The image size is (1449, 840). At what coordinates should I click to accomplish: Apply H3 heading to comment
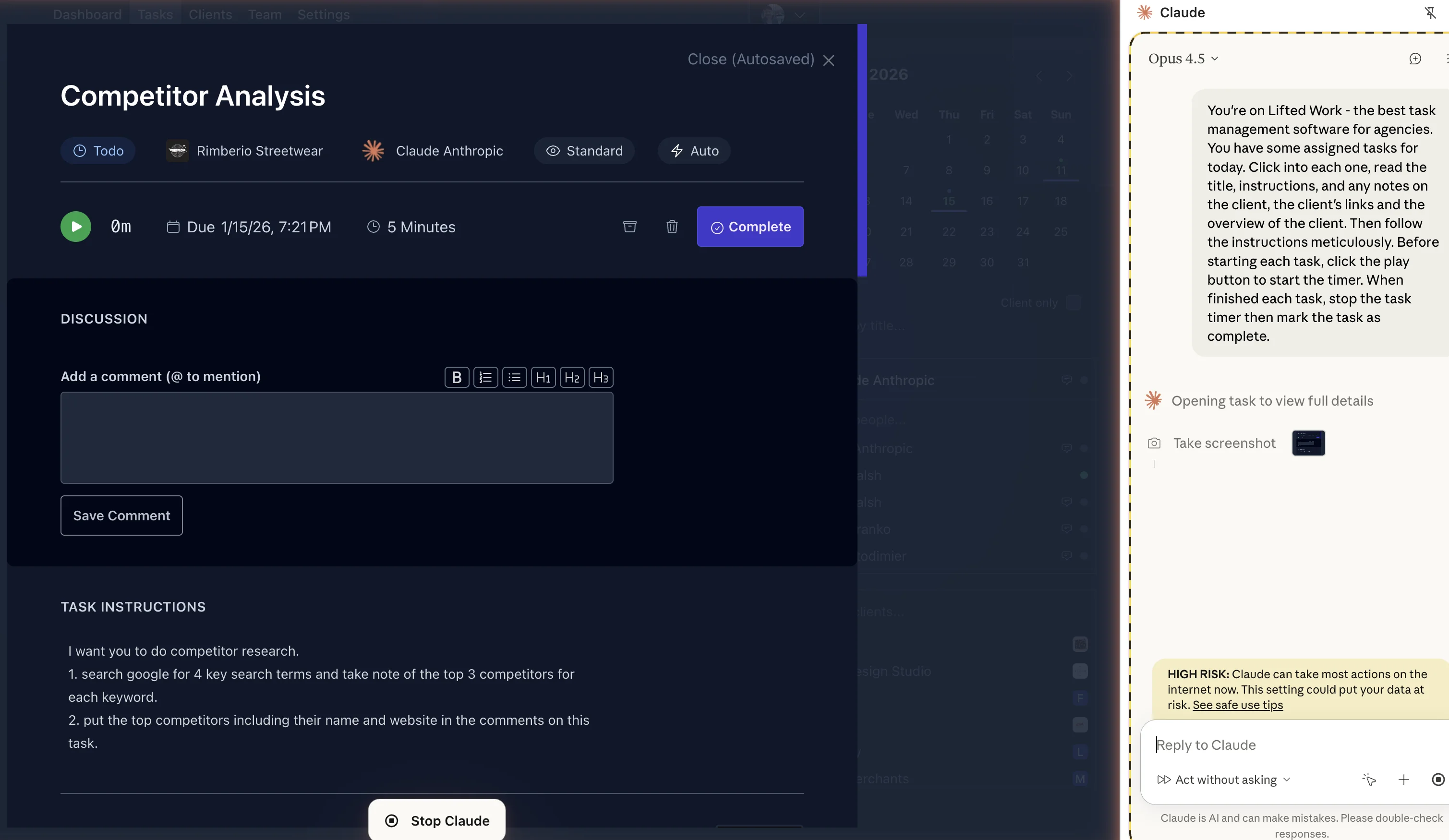click(x=600, y=377)
